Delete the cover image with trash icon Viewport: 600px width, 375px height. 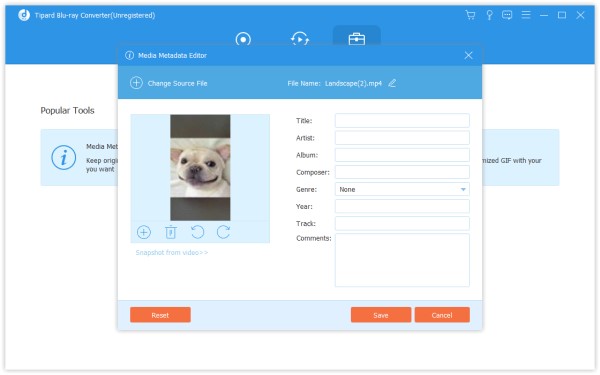pos(171,232)
